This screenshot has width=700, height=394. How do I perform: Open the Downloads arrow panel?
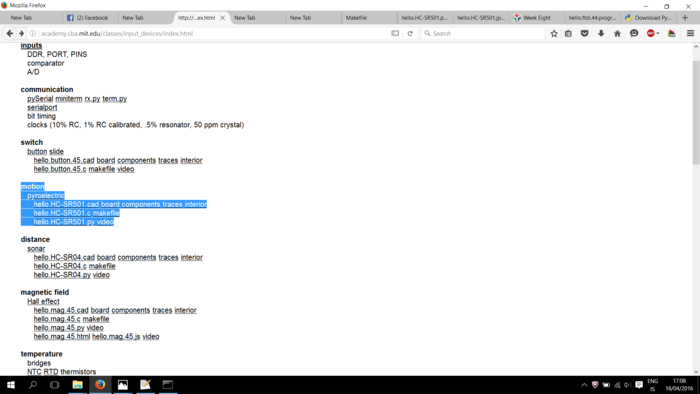click(x=601, y=33)
